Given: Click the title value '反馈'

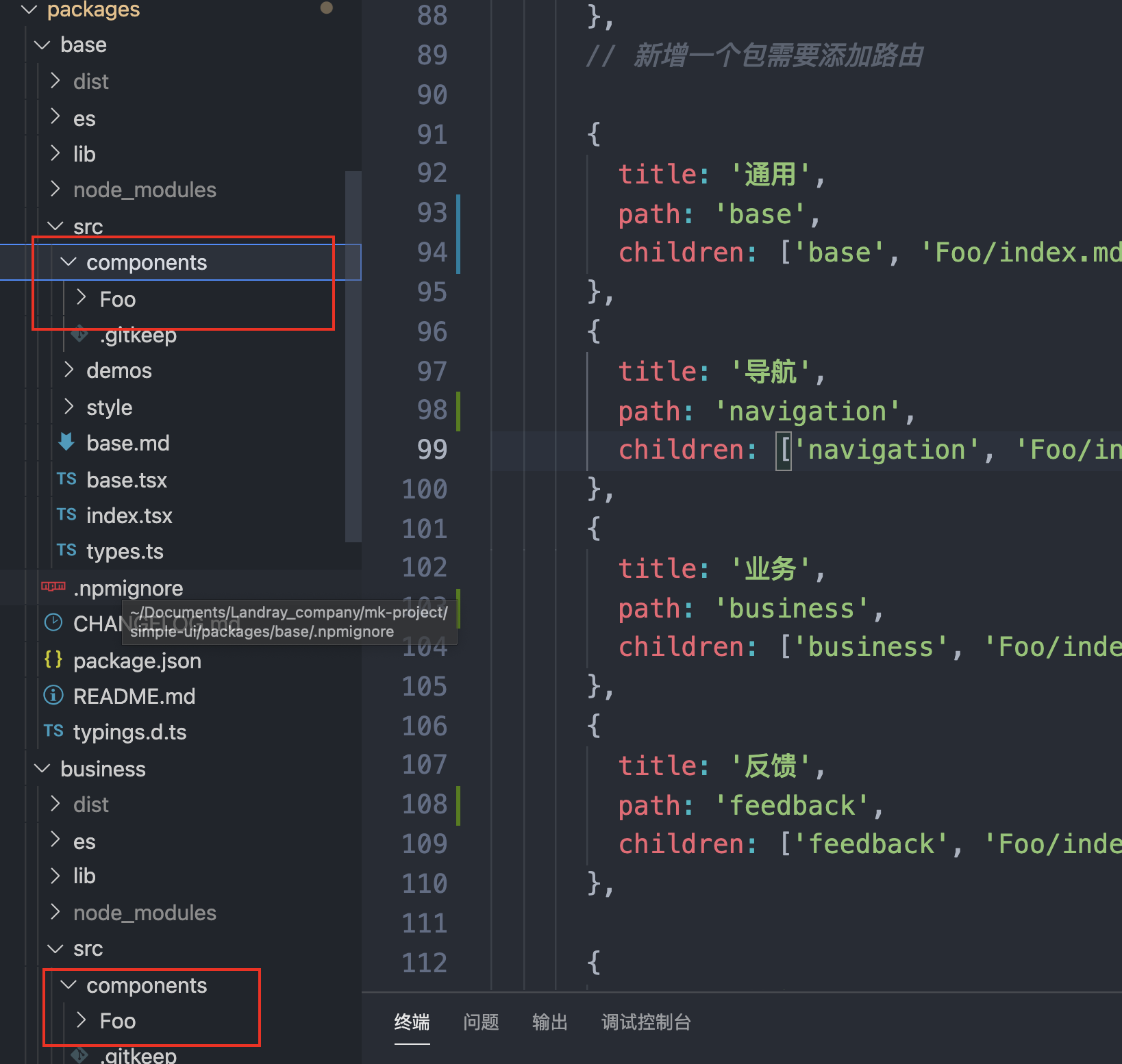Looking at the screenshot, I should 771,765.
